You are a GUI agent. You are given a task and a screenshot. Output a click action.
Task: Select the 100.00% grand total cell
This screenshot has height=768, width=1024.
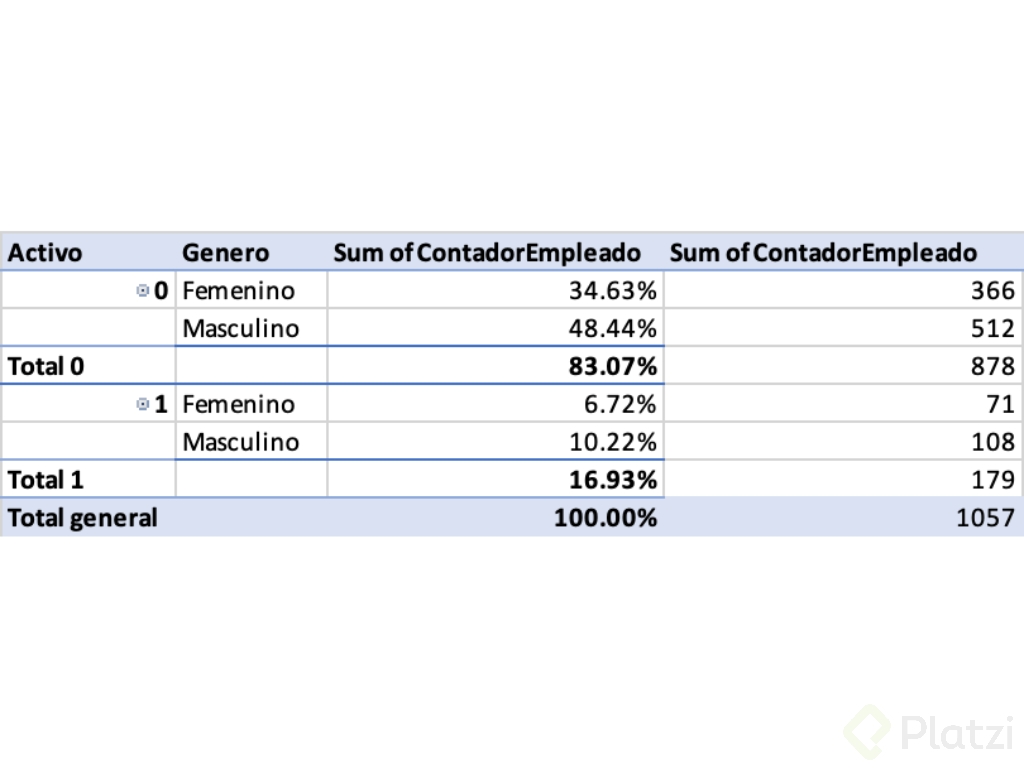606,518
